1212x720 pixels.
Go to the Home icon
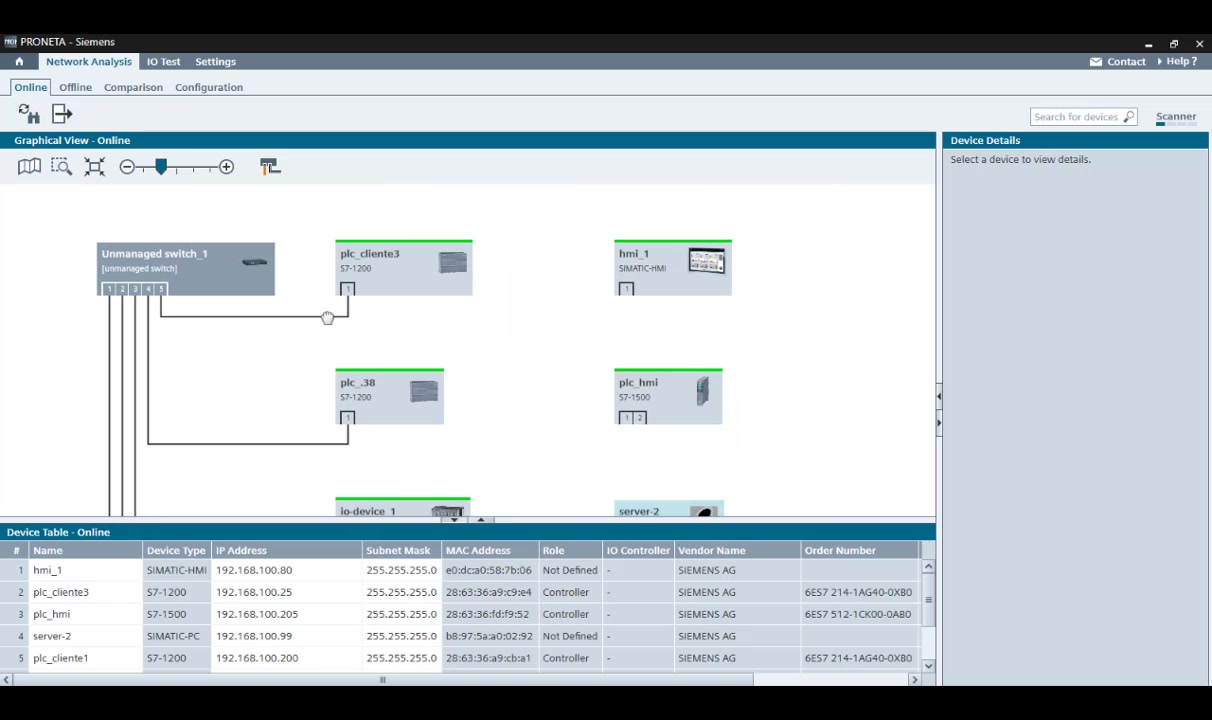pos(19,62)
